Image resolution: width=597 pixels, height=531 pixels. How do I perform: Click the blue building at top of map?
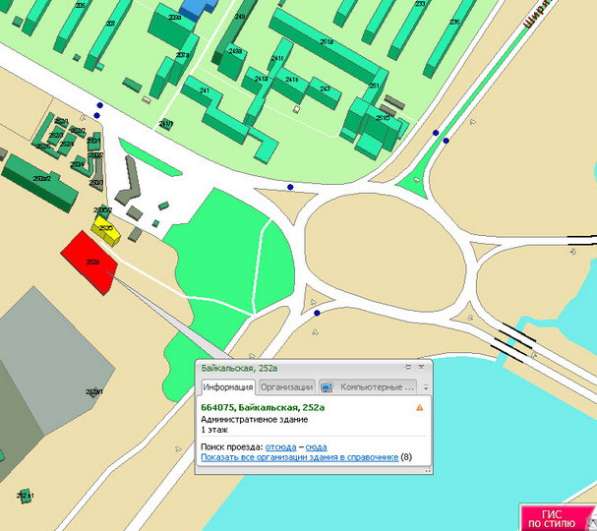point(198,8)
